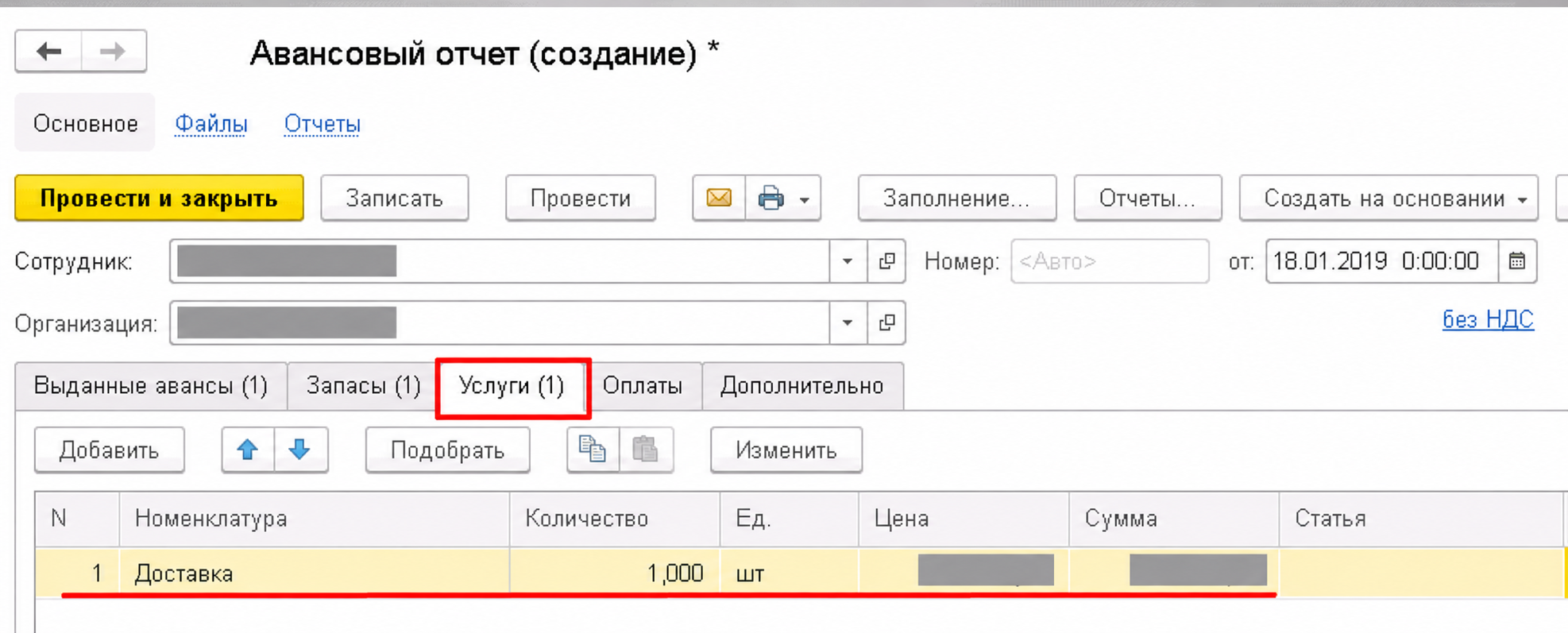Open the Организация record card icon
This screenshot has height=633, width=1568.
(886, 322)
